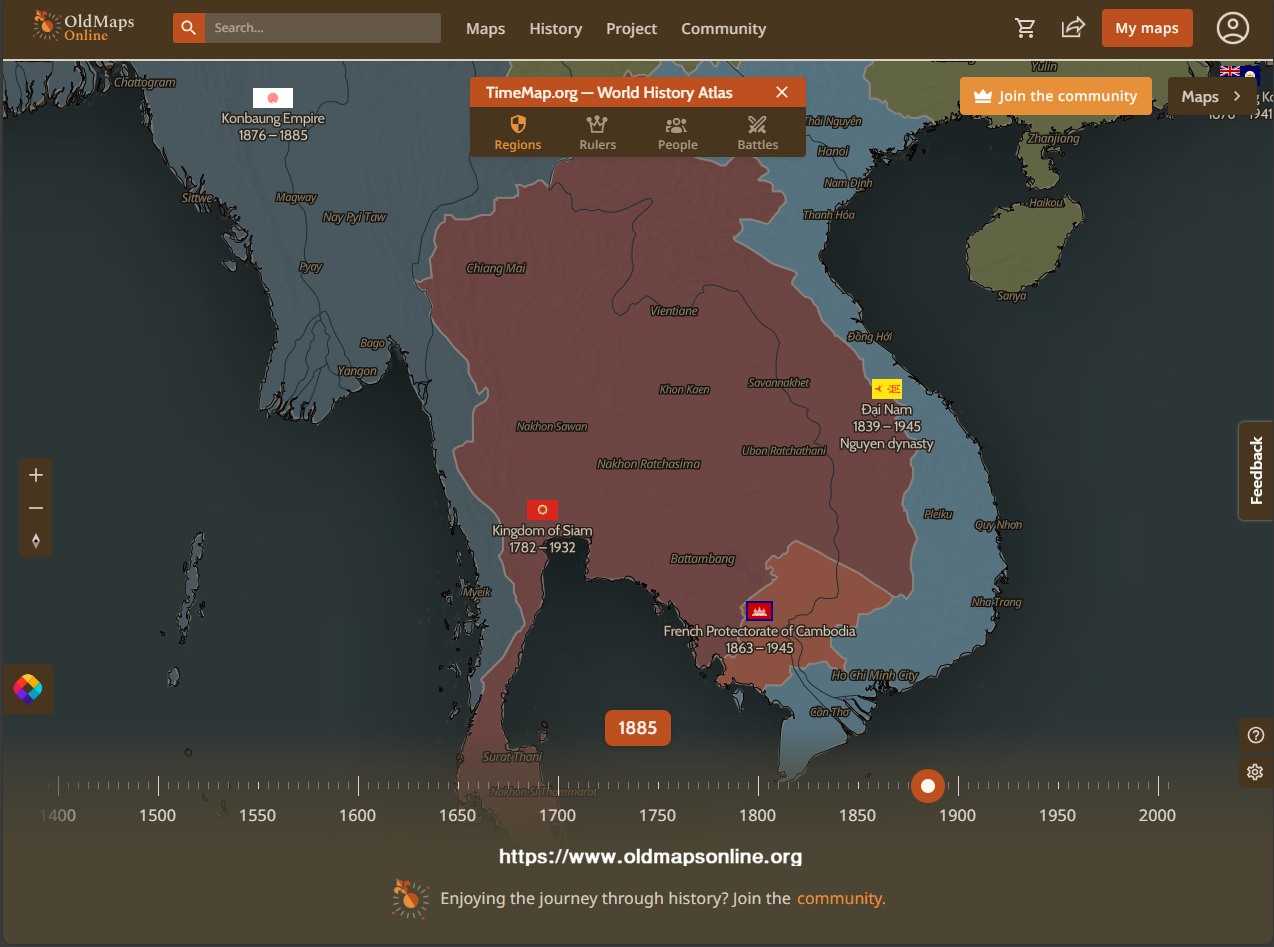Click the Ho Chi Minh City label
Screen dimensions: 1274x947
874,676
